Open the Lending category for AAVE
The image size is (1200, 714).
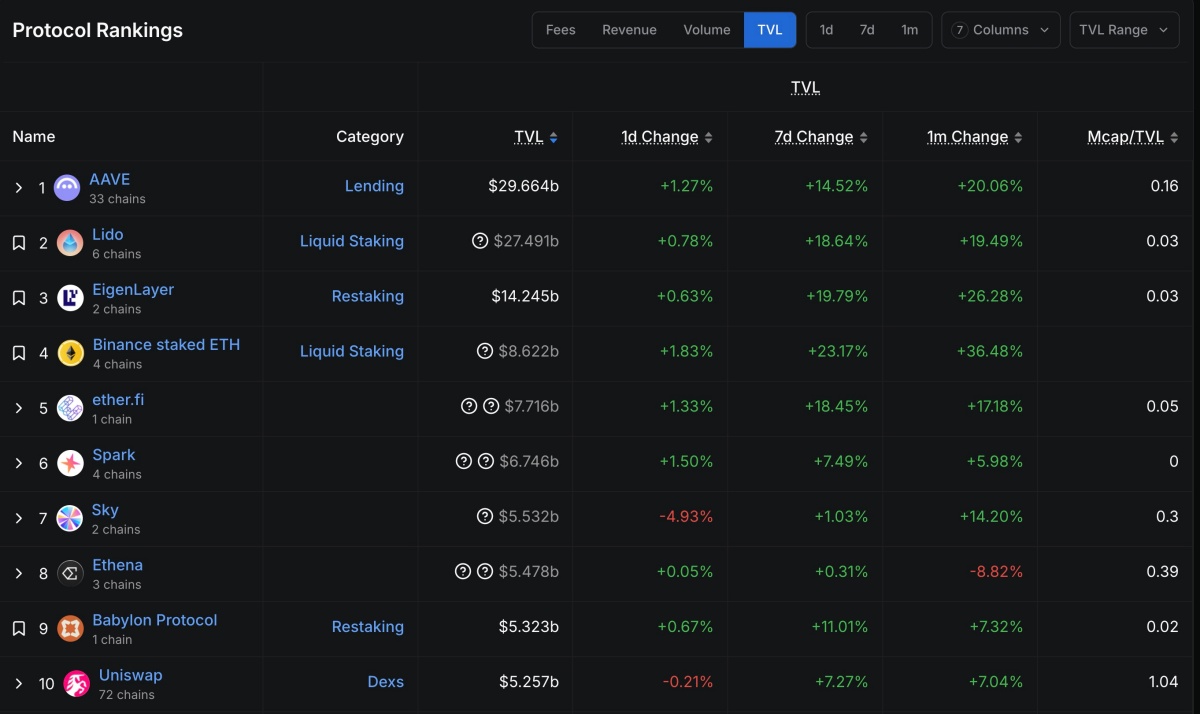(x=374, y=186)
